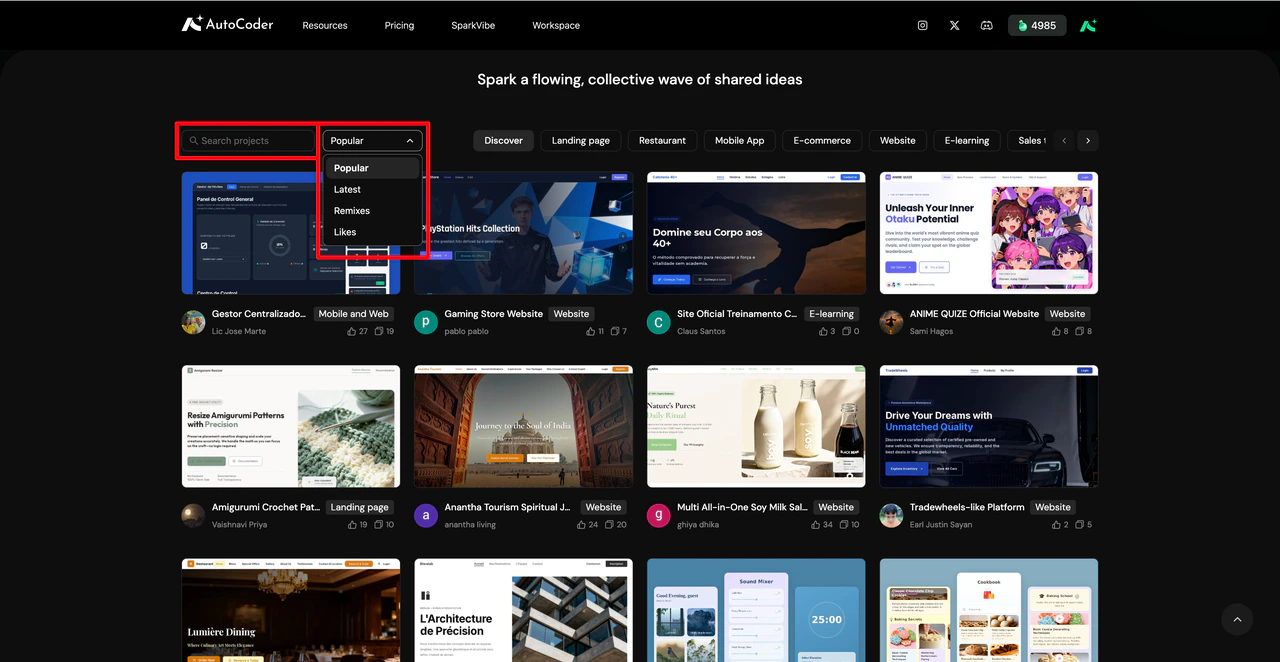Screen dimensions: 1280x662
Task: Click scroll-to-top arrow button
Action: pyautogui.click(x=1237, y=619)
